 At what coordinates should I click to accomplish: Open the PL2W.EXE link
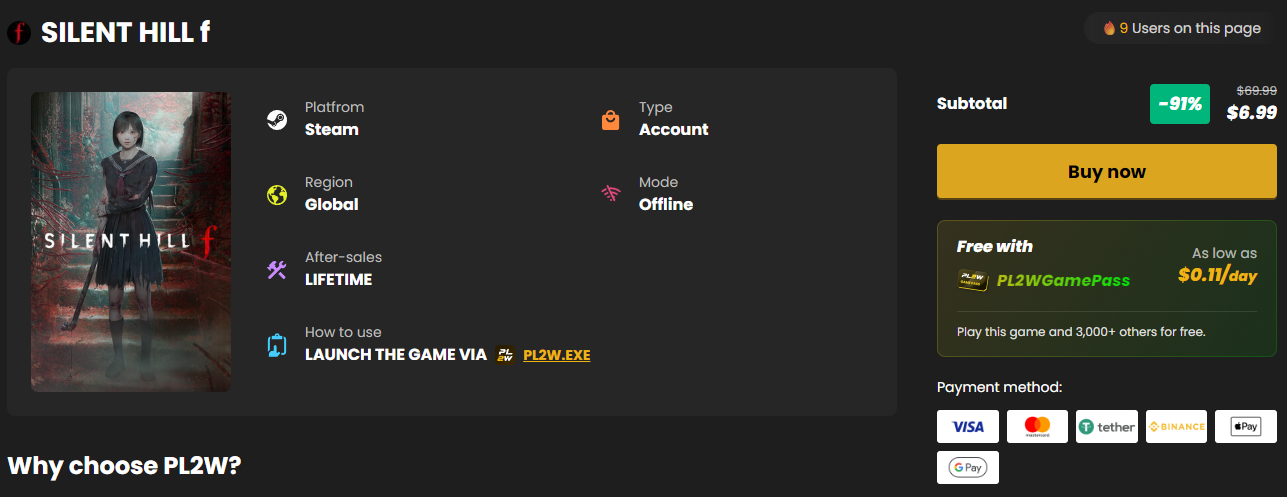click(556, 355)
